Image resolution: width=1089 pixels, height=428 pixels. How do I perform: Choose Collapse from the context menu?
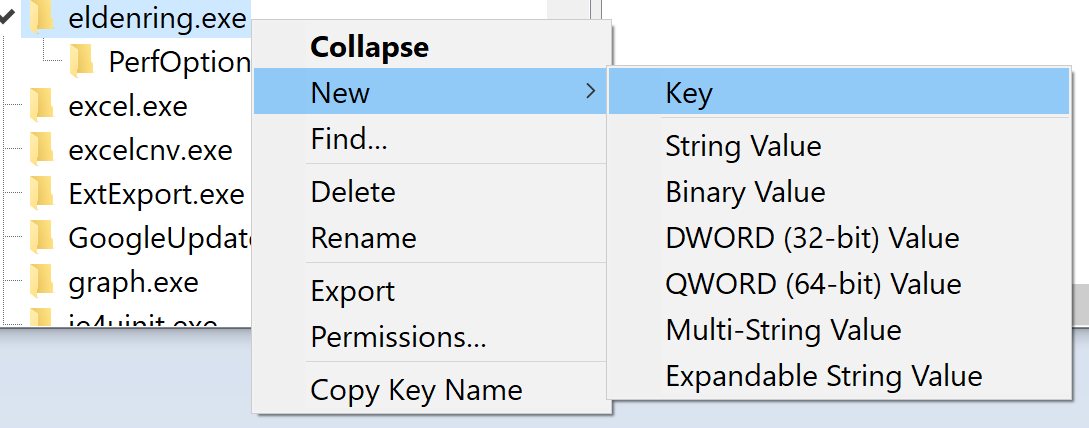(369, 47)
